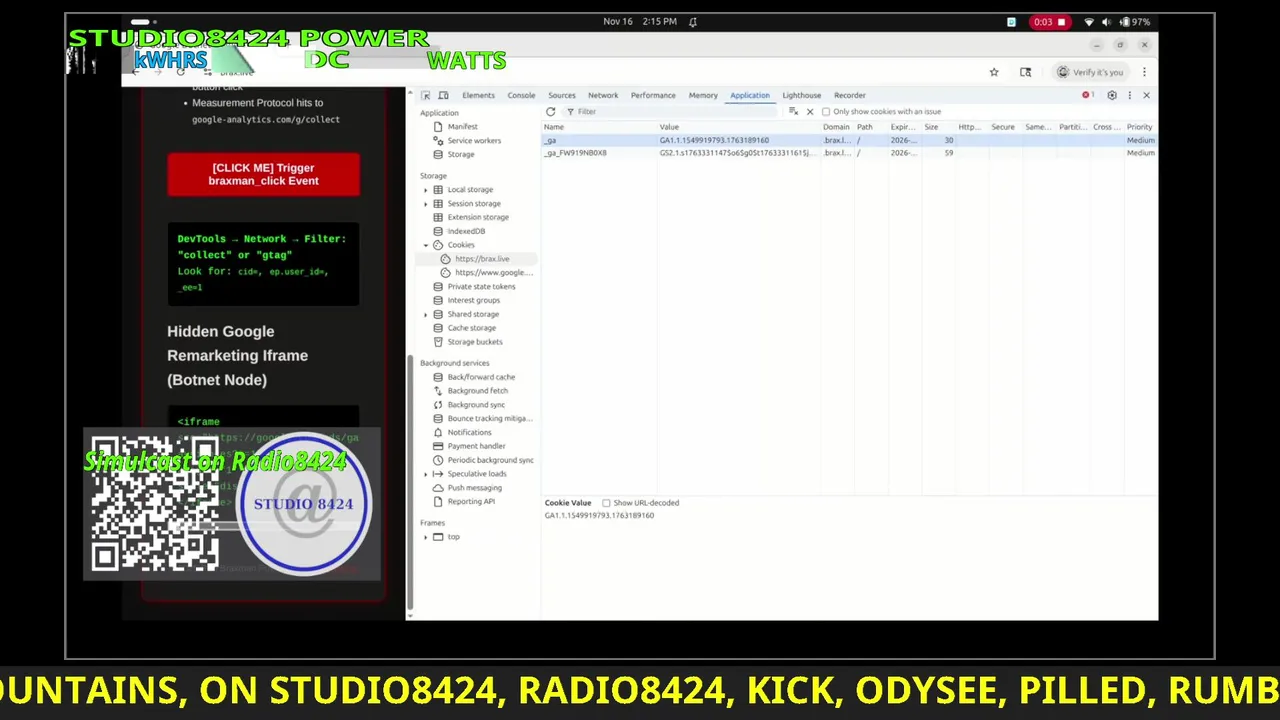
Task: Expand Speculative loads node
Action: pyautogui.click(x=426, y=474)
